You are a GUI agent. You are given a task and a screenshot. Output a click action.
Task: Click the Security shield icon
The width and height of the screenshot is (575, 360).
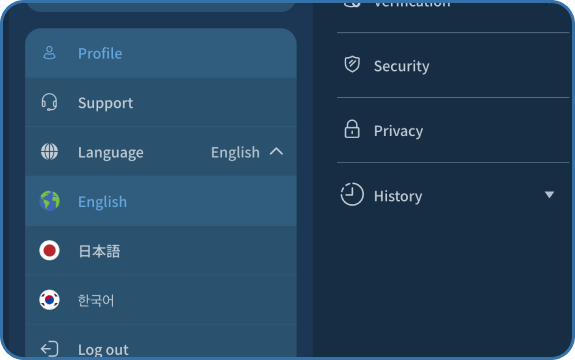[x=352, y=64]
